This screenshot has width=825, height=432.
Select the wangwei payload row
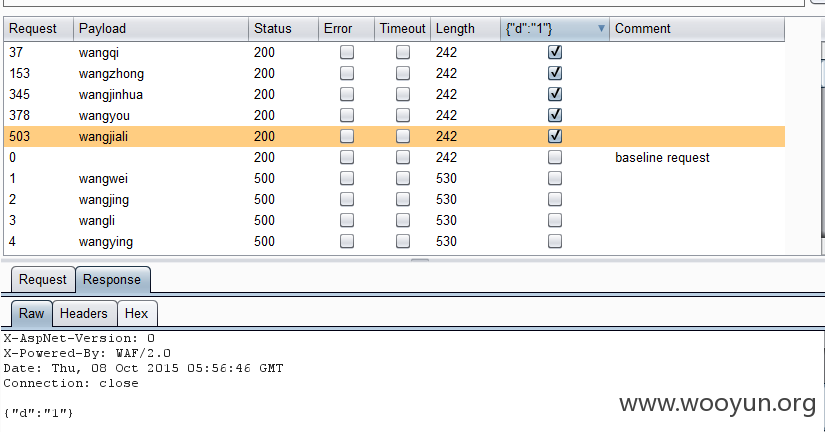click(x=394, y=178)
